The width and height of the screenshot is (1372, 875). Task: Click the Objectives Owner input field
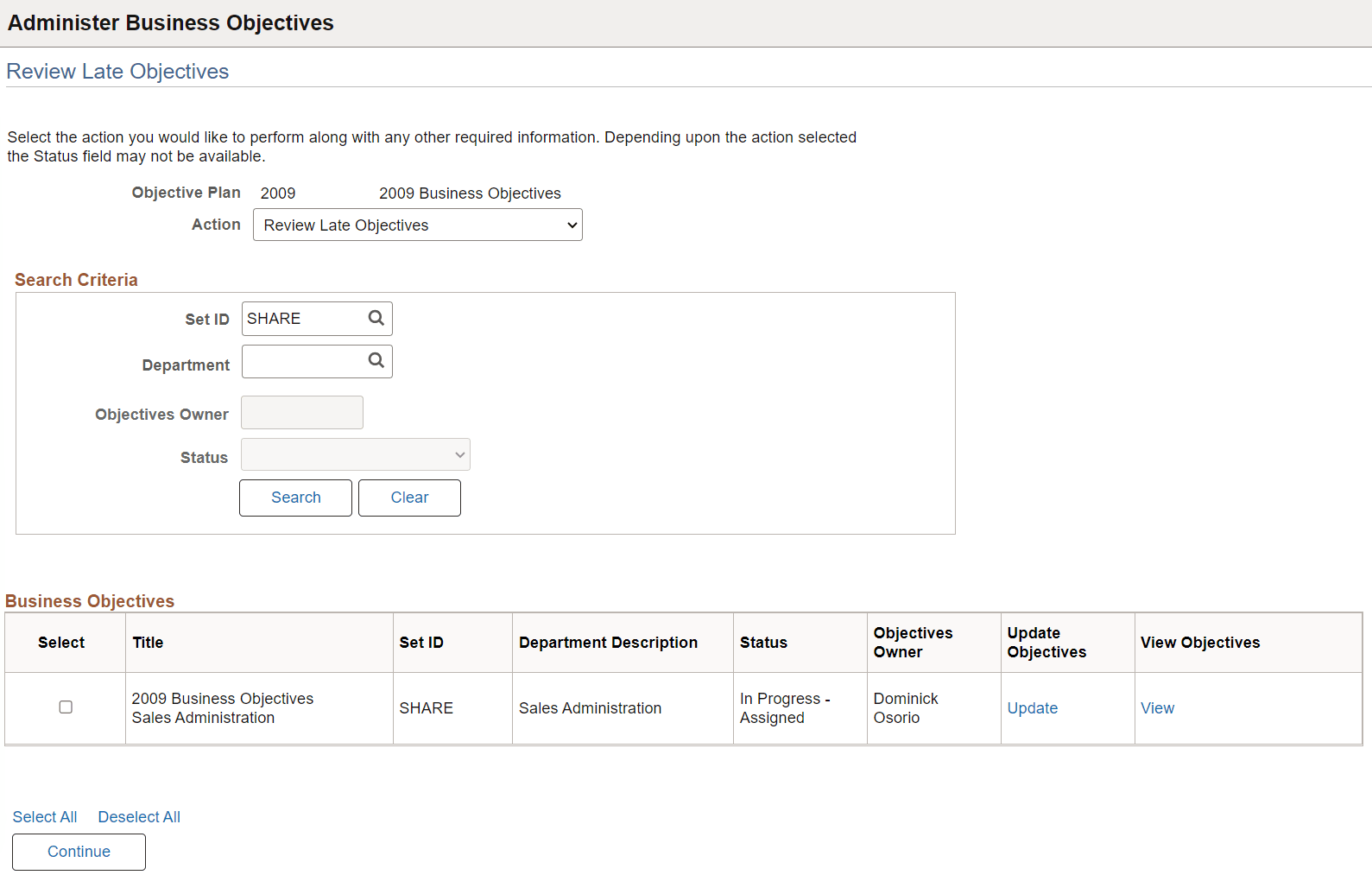click(x=302, y=412)
